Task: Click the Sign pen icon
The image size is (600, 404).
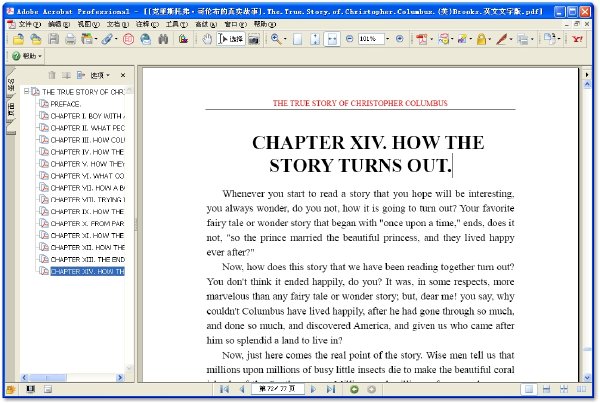Action: [501, 39]
